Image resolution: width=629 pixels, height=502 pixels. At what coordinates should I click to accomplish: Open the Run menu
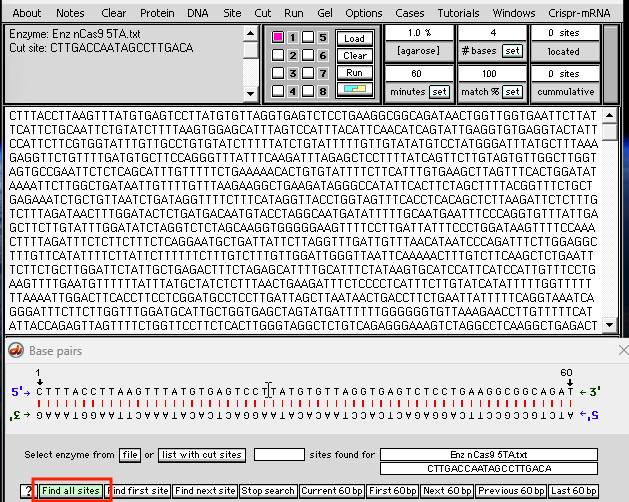point(294,13)
